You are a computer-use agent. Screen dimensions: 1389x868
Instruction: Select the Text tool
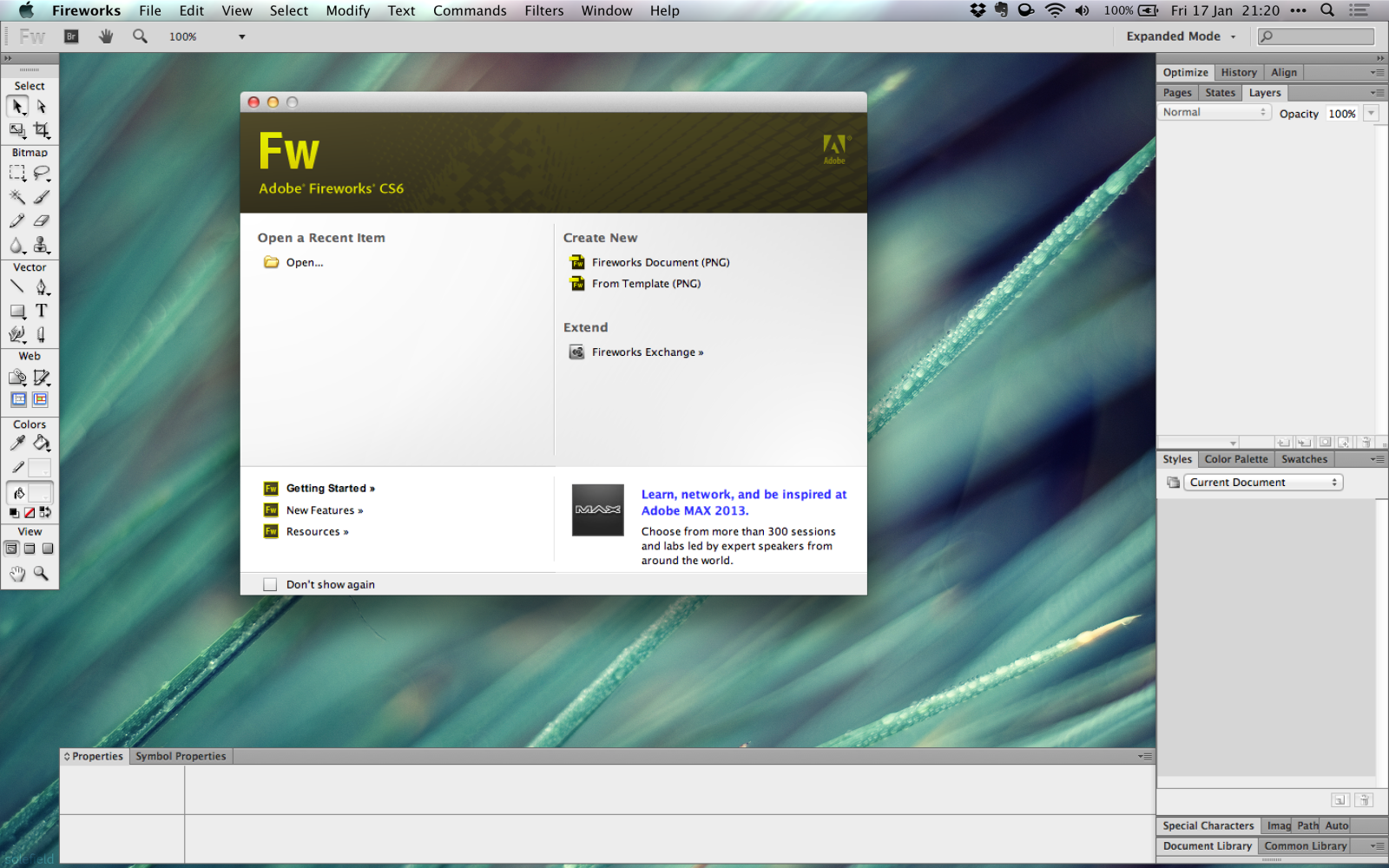41,311
